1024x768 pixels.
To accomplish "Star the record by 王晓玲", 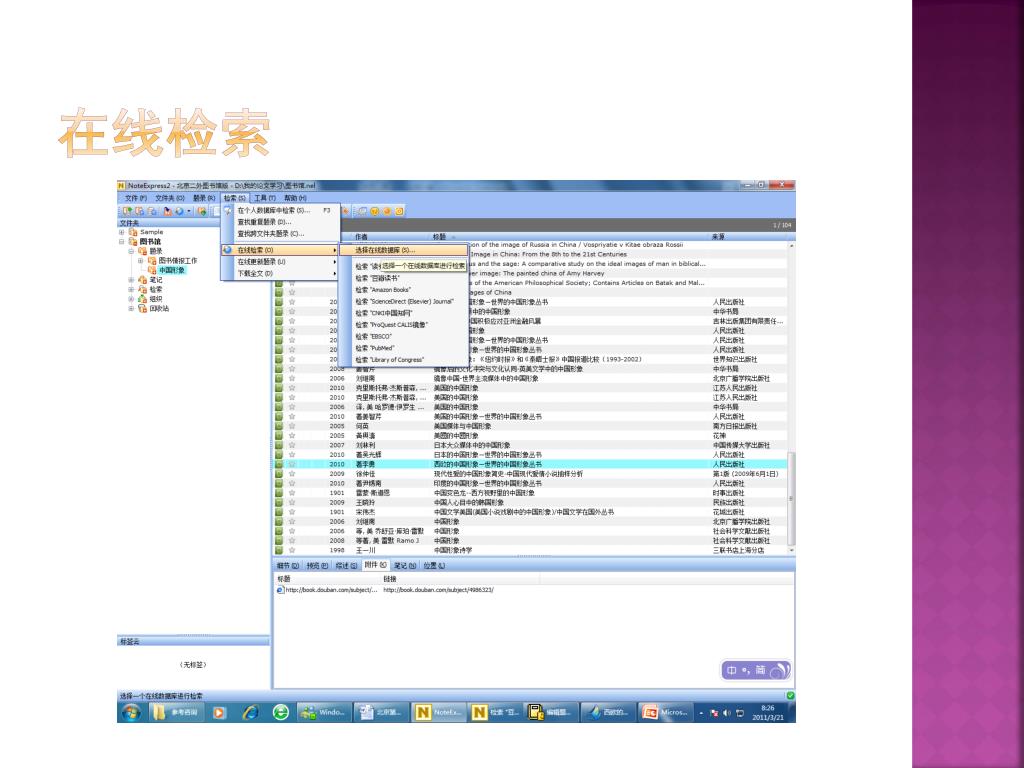I will coord(292,503).
